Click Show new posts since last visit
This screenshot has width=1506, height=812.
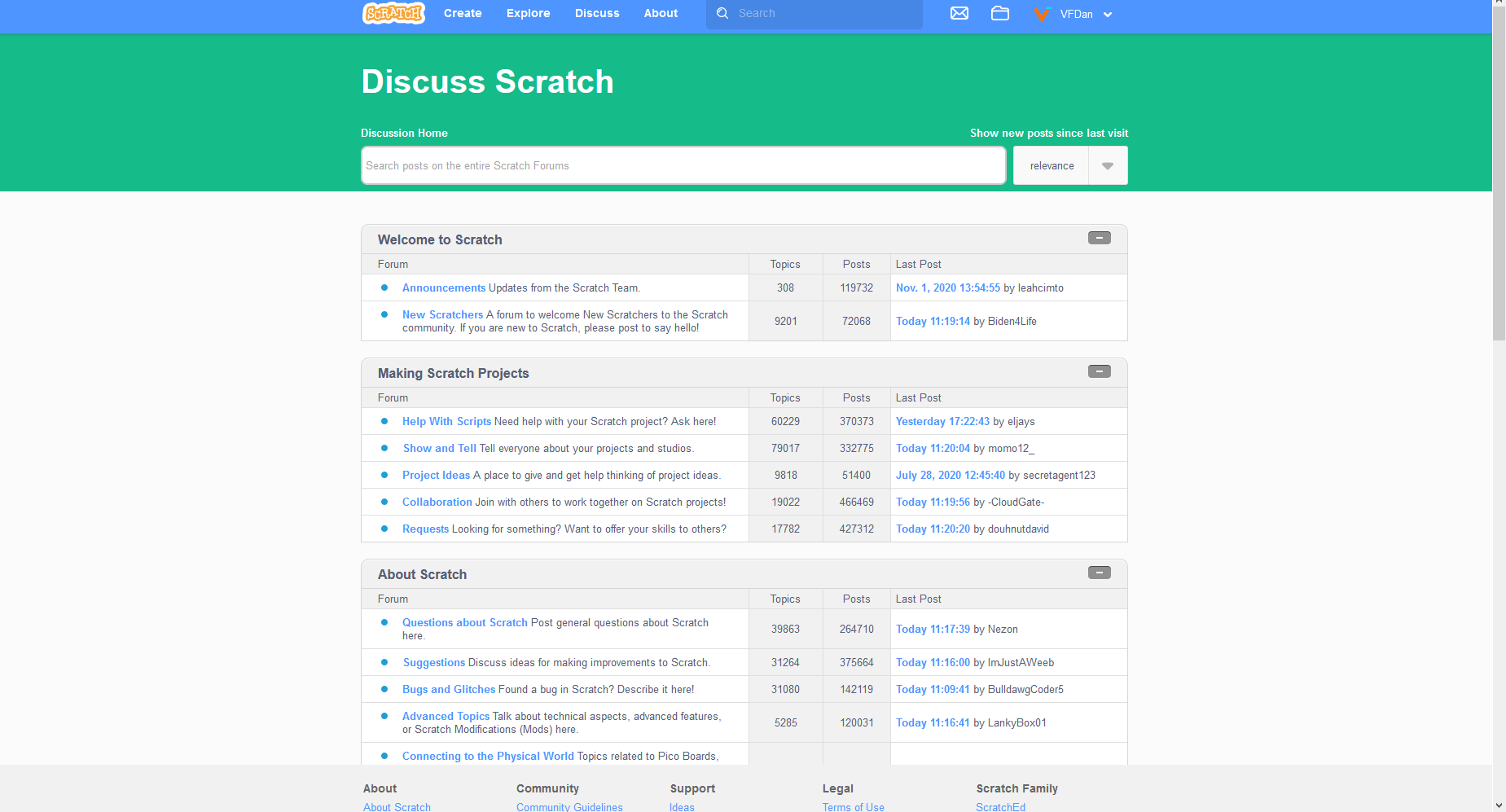[x=1049, y=133]
